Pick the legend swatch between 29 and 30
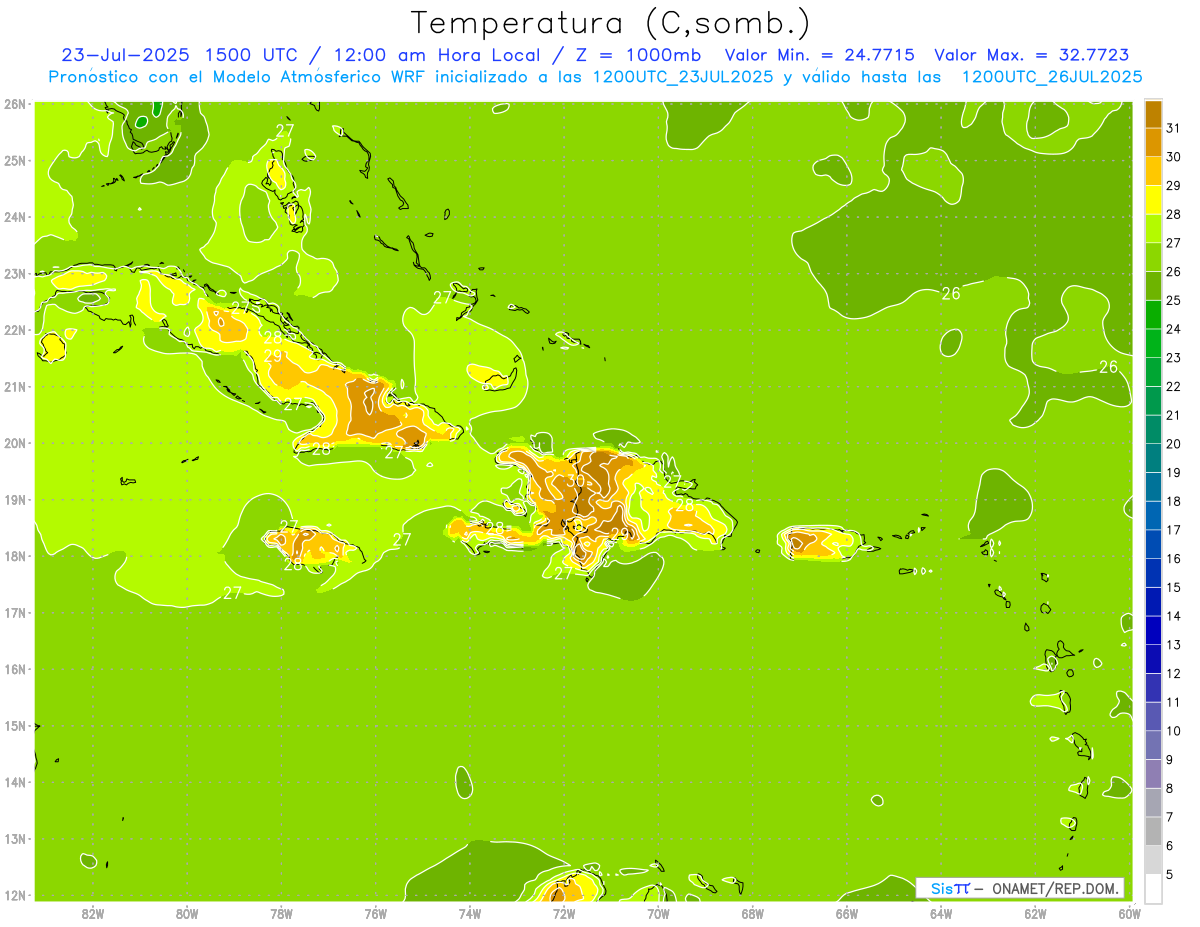The image size is (1200, 927). coord(1153,171)
